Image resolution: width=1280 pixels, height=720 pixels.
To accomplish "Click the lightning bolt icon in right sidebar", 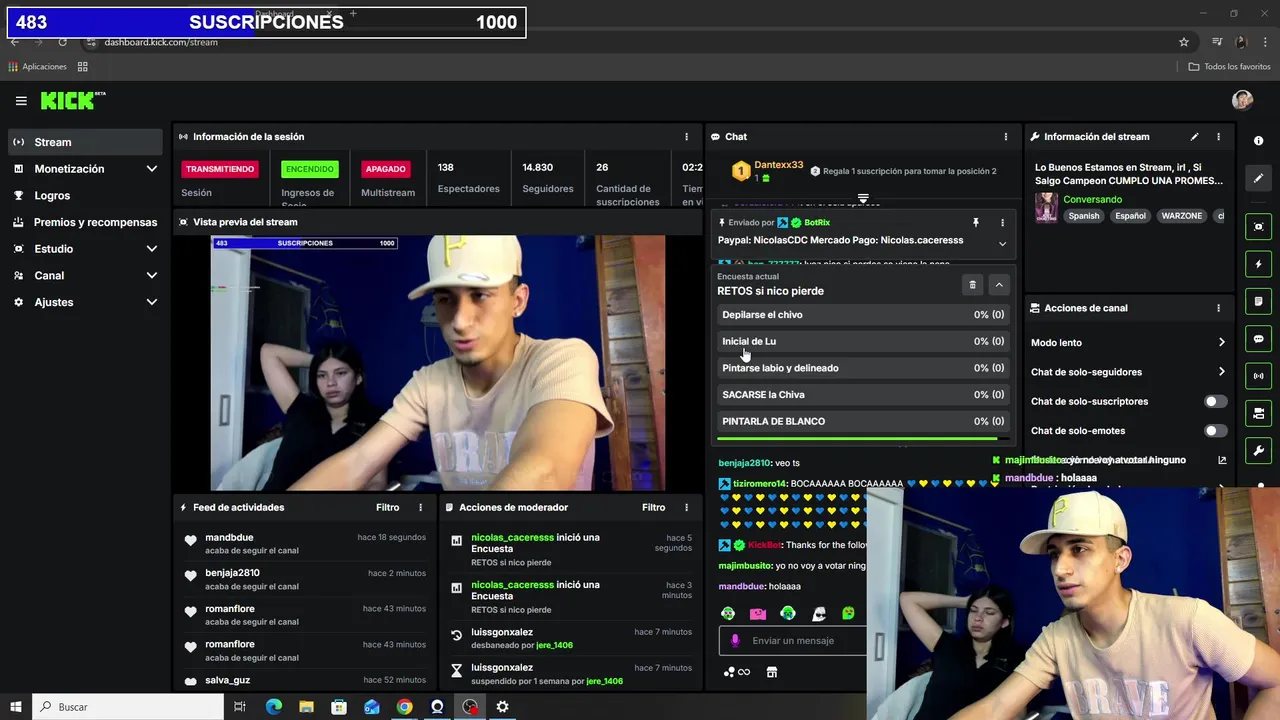I will (1259, 265).
